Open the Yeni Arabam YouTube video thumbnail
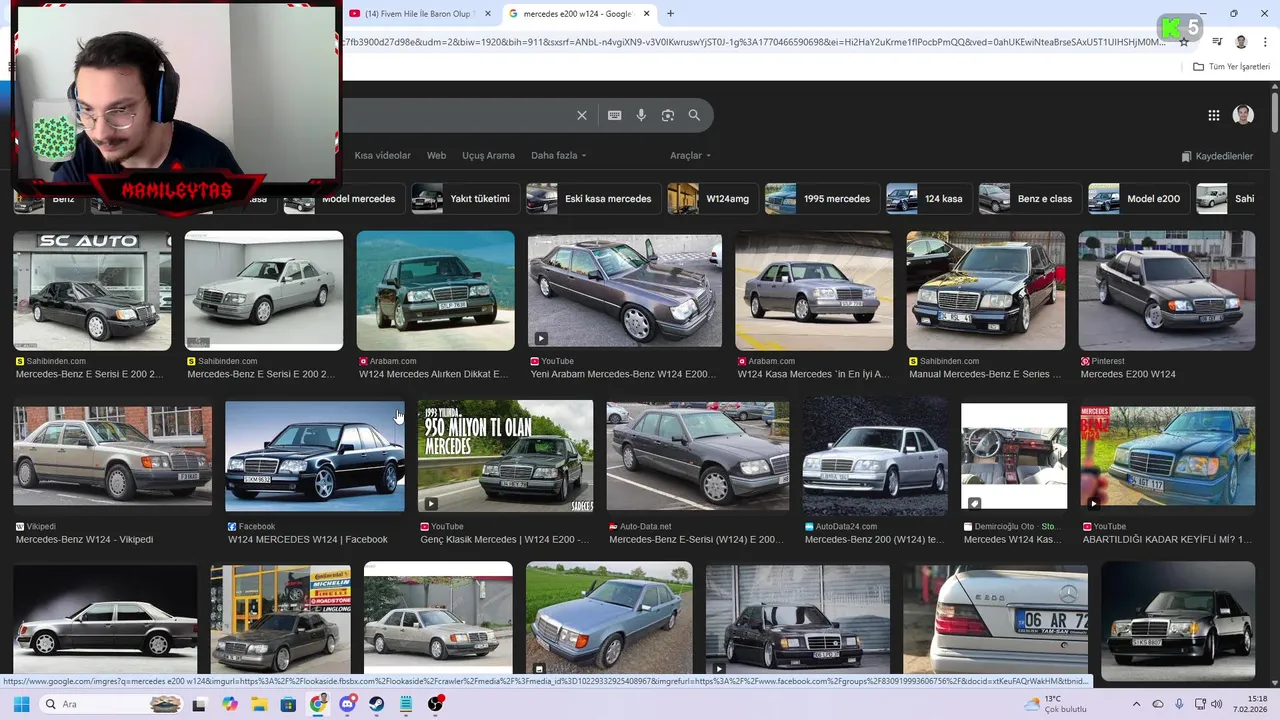 pos(625,291)
